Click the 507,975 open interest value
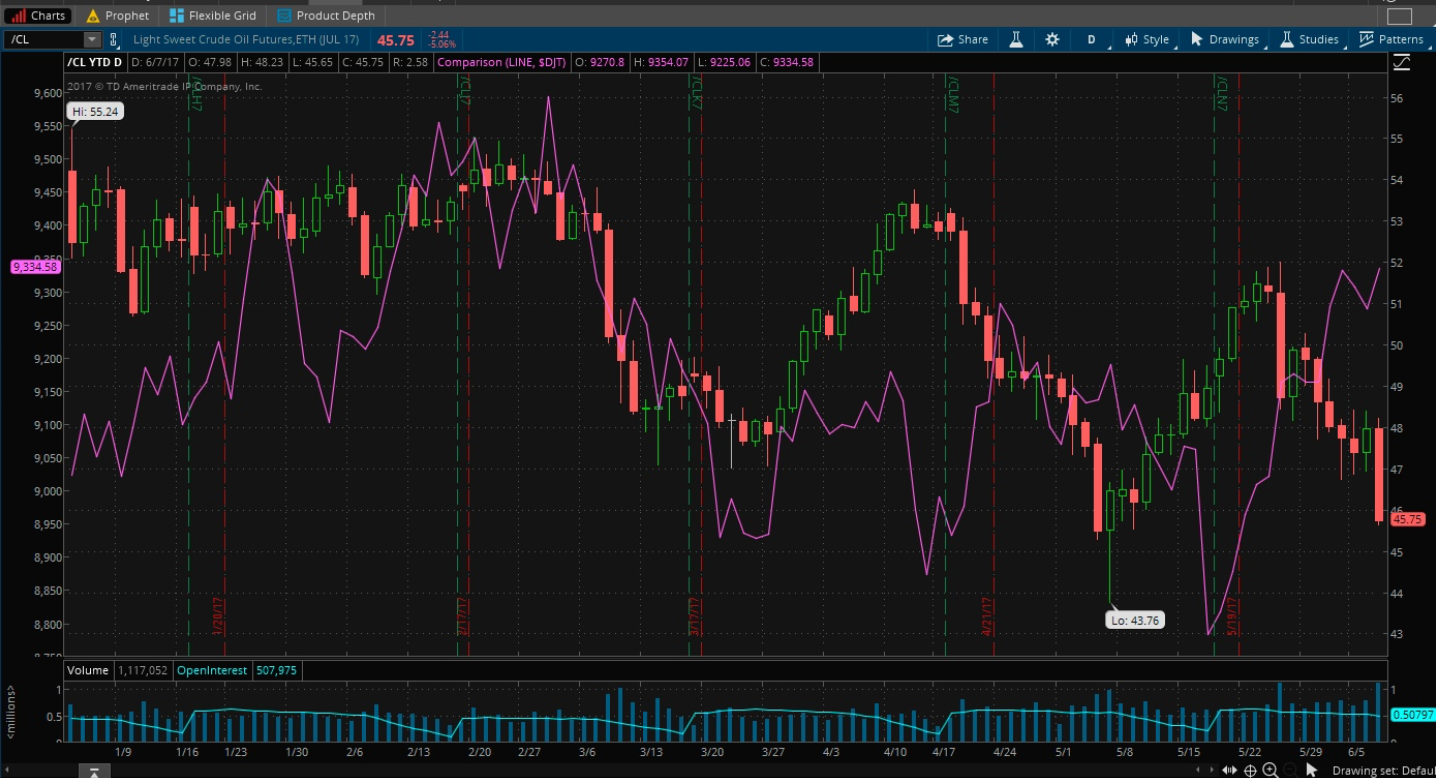Screen dimensions: 1436x778 click(275, 670)
